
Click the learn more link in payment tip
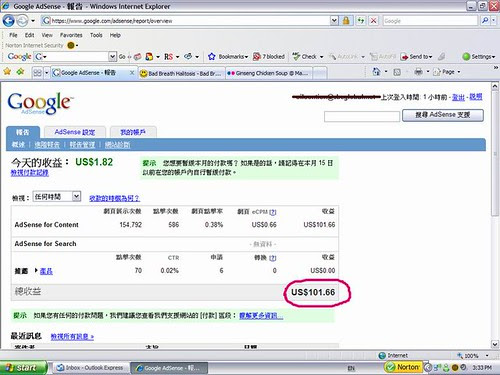tap(261, 315)
